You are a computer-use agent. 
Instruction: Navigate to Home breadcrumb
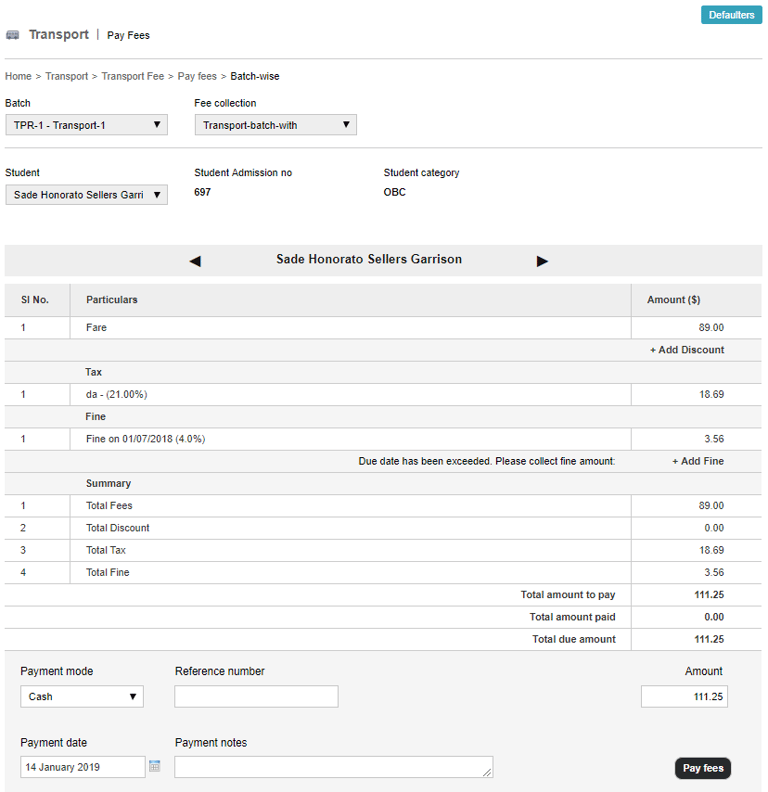pyautogui.click(x=18, y=76)
